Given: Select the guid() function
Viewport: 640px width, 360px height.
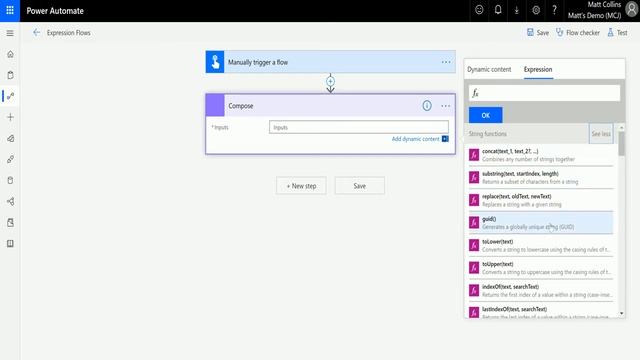Looking at the screenshot, I should 541,223.
